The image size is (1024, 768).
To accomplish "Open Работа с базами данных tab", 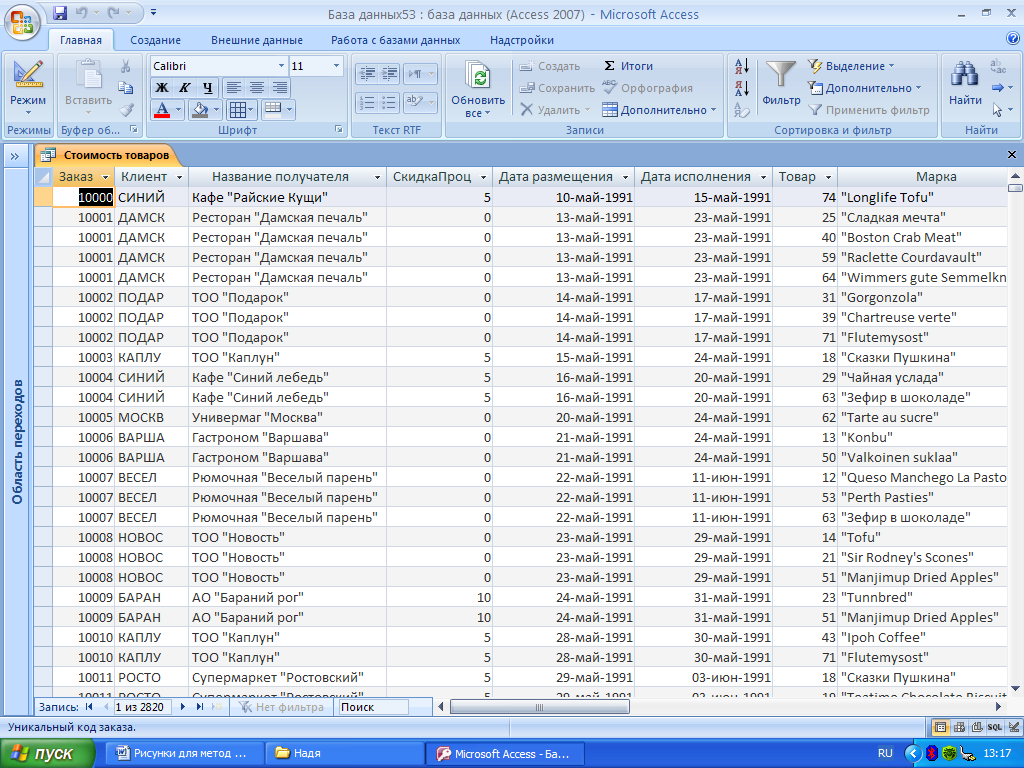I will pyautogui.click(x=395, y=40).
